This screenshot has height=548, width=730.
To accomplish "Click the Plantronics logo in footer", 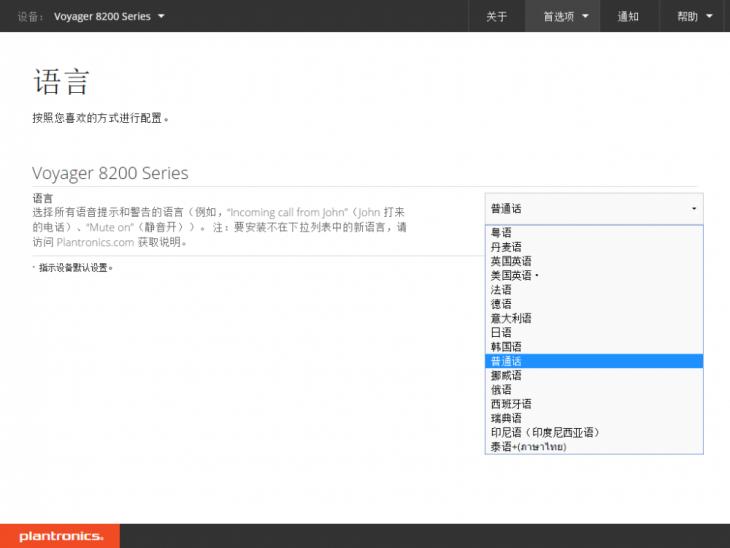I will coord(61,536).
